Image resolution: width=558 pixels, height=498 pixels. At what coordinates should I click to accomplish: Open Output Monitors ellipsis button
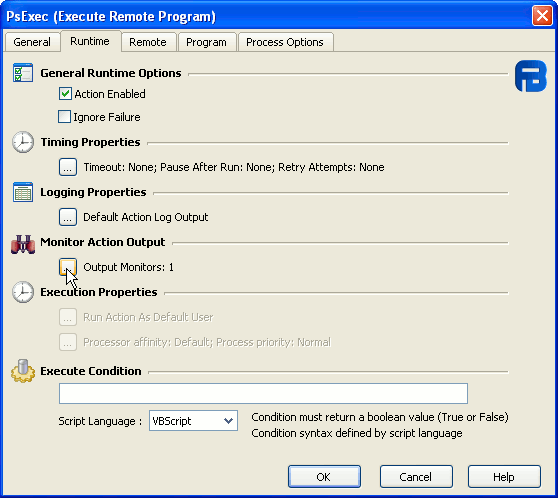68,267
